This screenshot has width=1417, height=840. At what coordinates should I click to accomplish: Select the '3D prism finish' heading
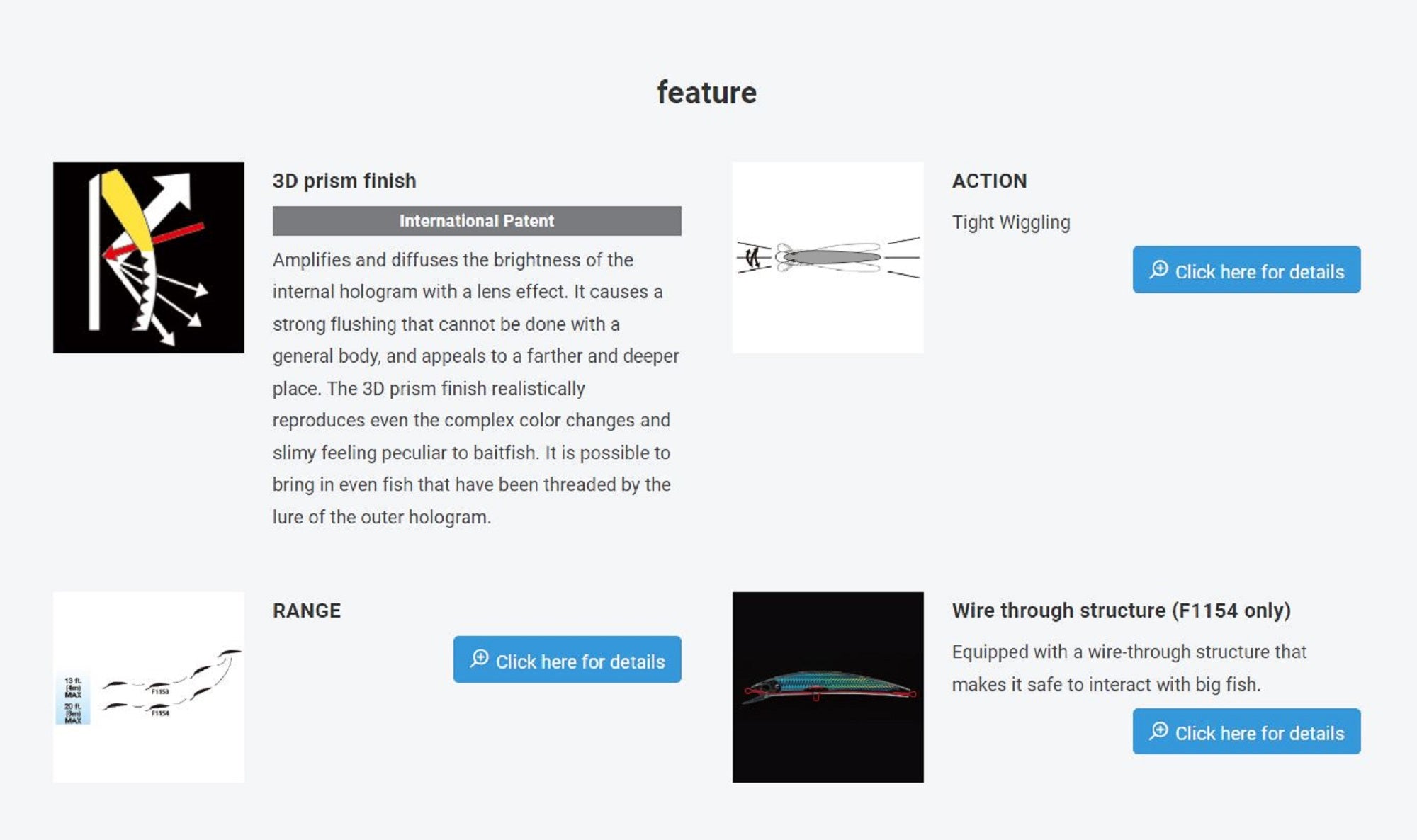tap(344, 181)
